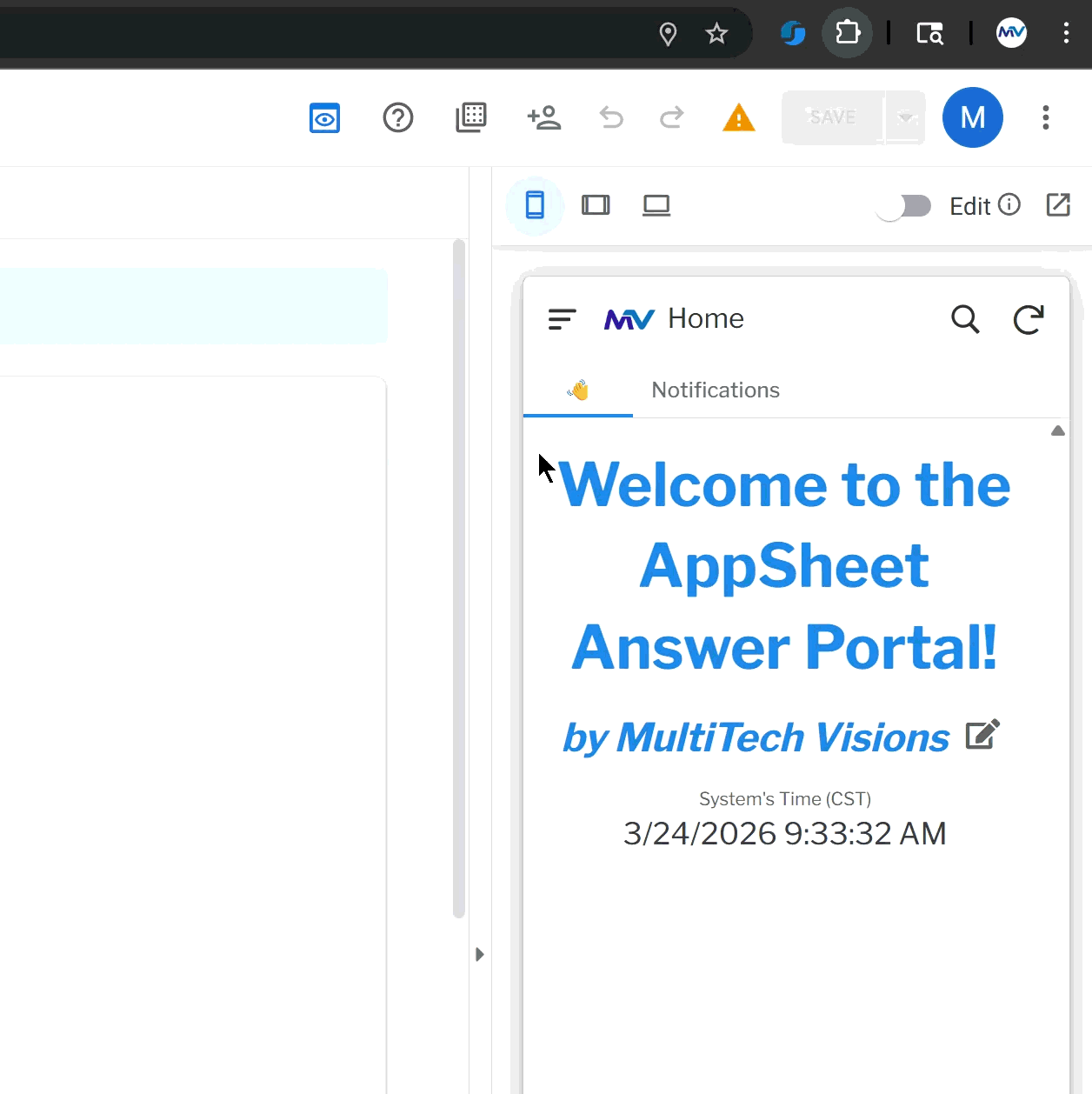The image size is (1092, 1094).
Task: Expand the SAVE dropdown arrow
Action: tap(906, 117)
